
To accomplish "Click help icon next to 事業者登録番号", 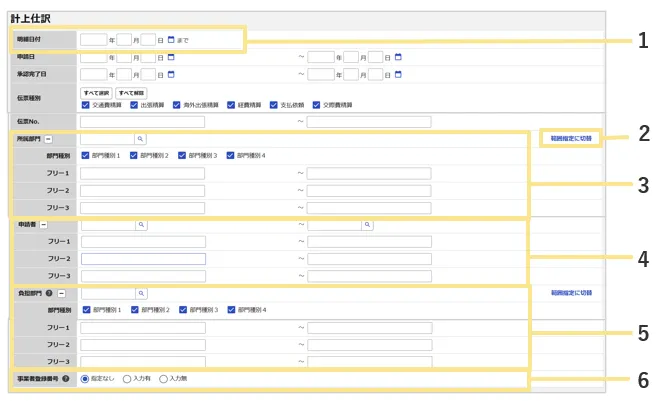I will [x=65, y=379].
